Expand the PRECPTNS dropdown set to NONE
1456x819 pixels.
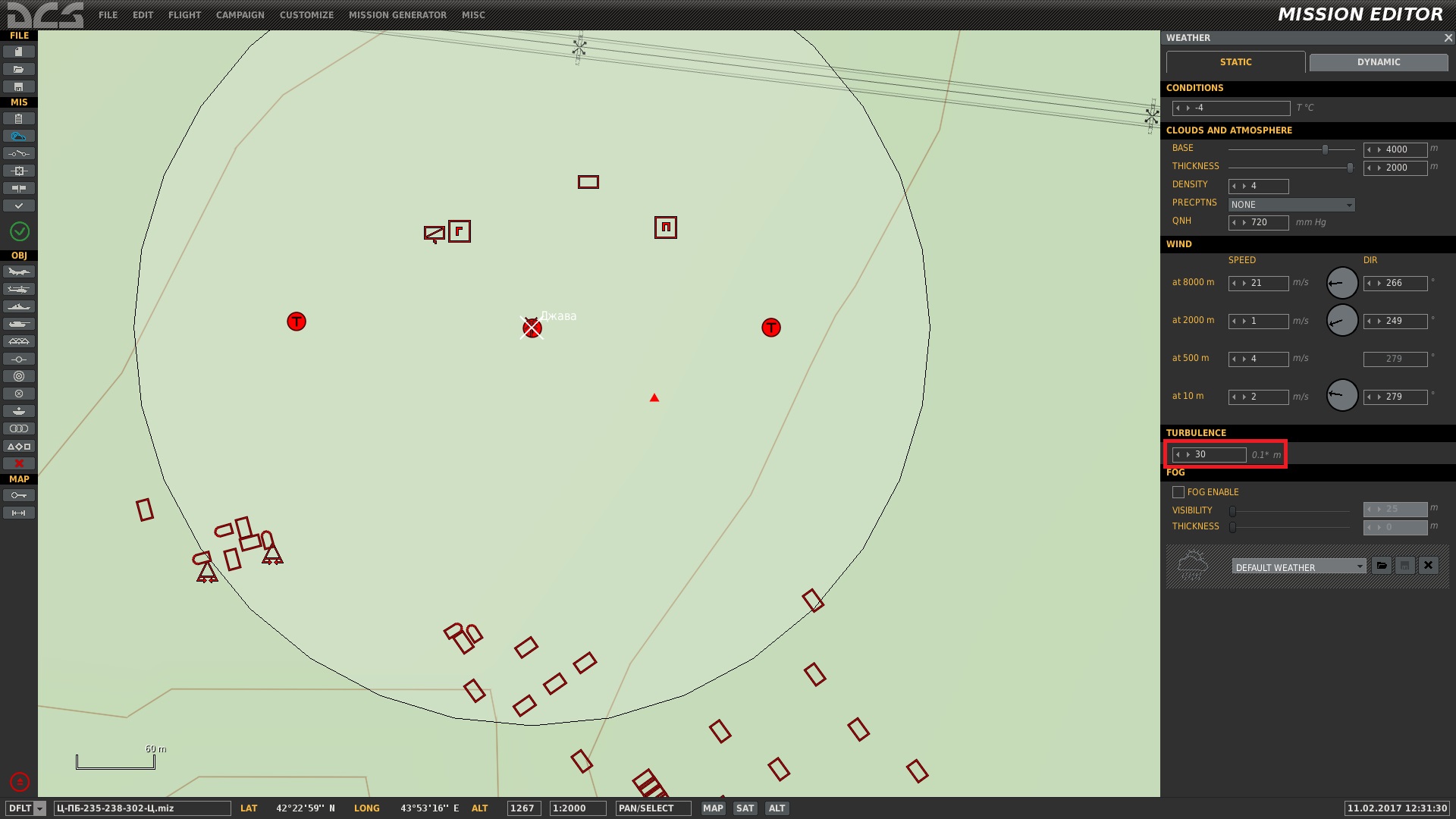click(1291, 205)
